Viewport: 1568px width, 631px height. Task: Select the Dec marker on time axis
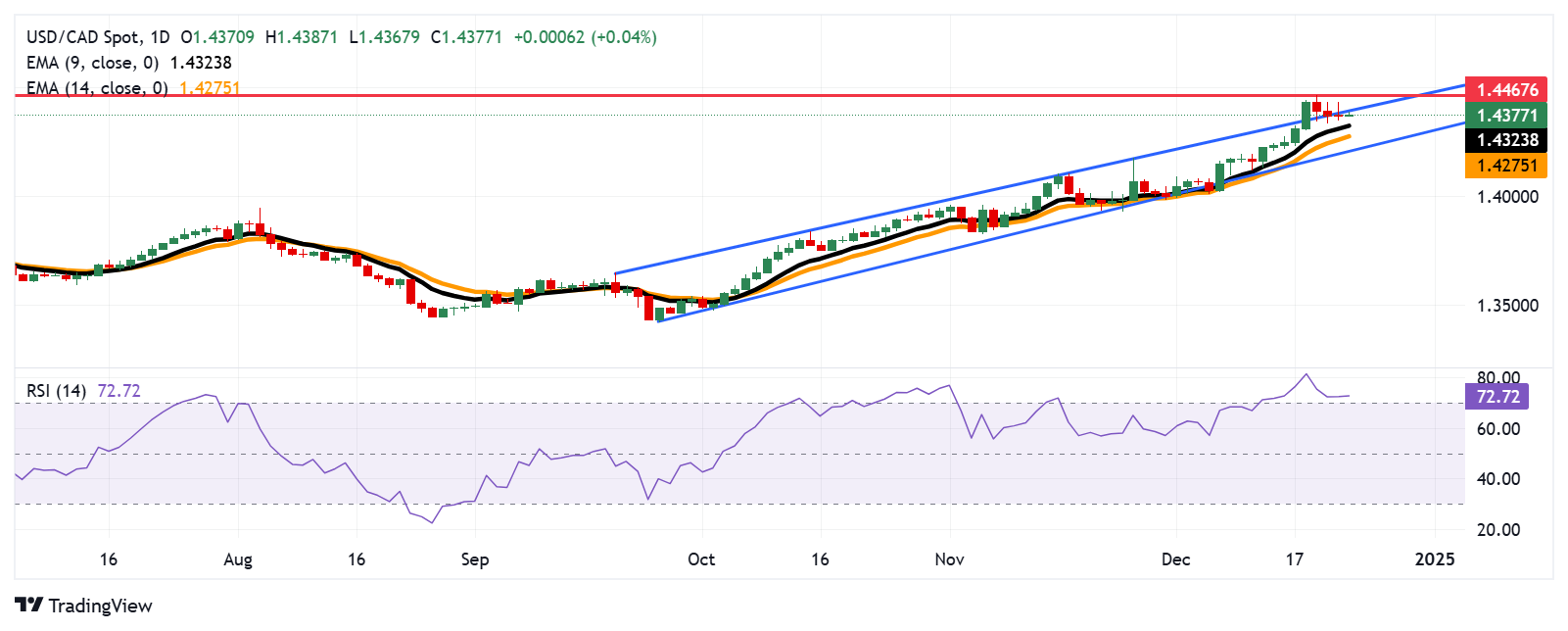pyautogui.click(x=1175, y=559)
